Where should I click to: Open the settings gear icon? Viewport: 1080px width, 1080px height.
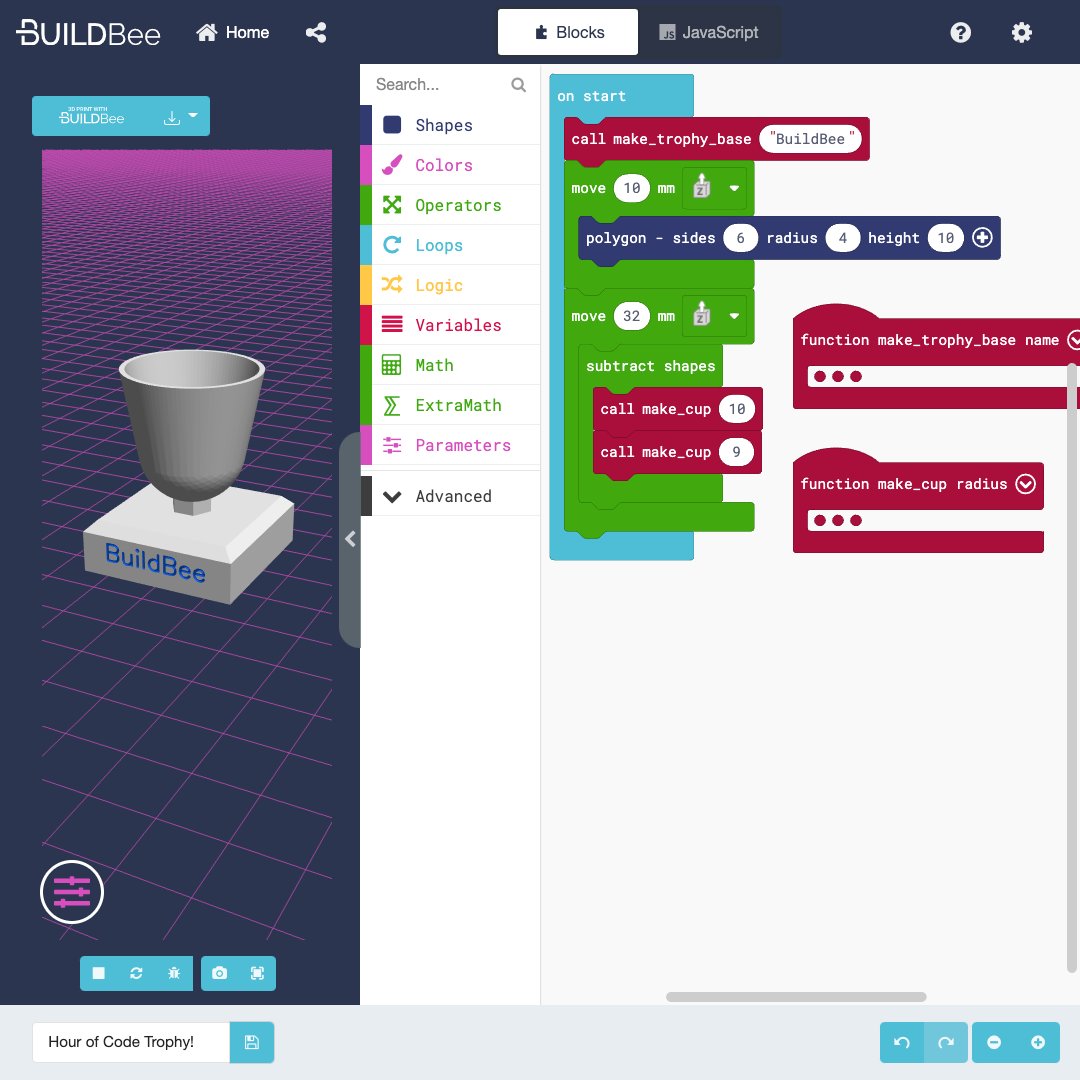(1021, 32)
